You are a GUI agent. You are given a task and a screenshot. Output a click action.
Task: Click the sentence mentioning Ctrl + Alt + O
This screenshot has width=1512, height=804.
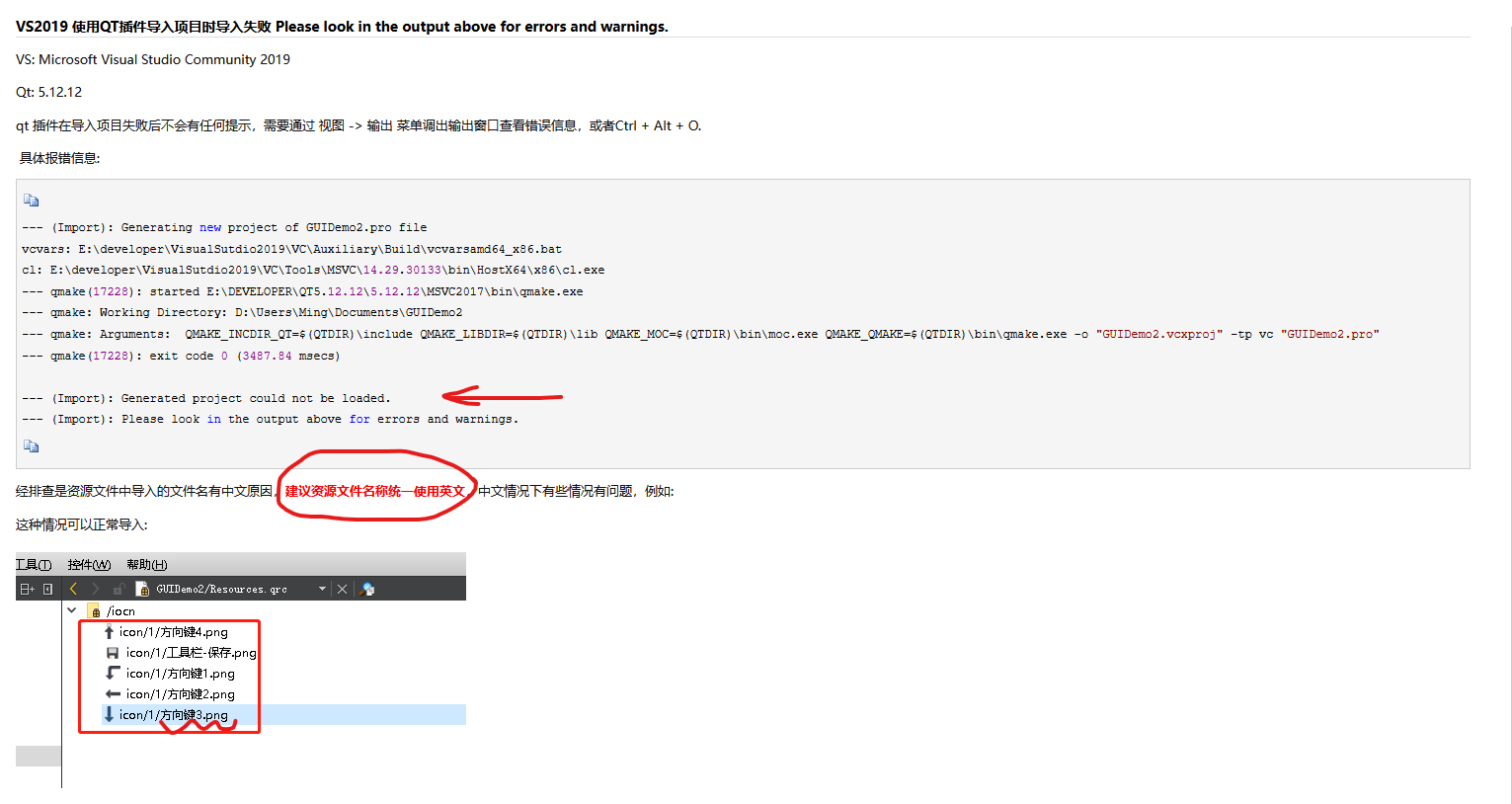(x=358, y=125)
